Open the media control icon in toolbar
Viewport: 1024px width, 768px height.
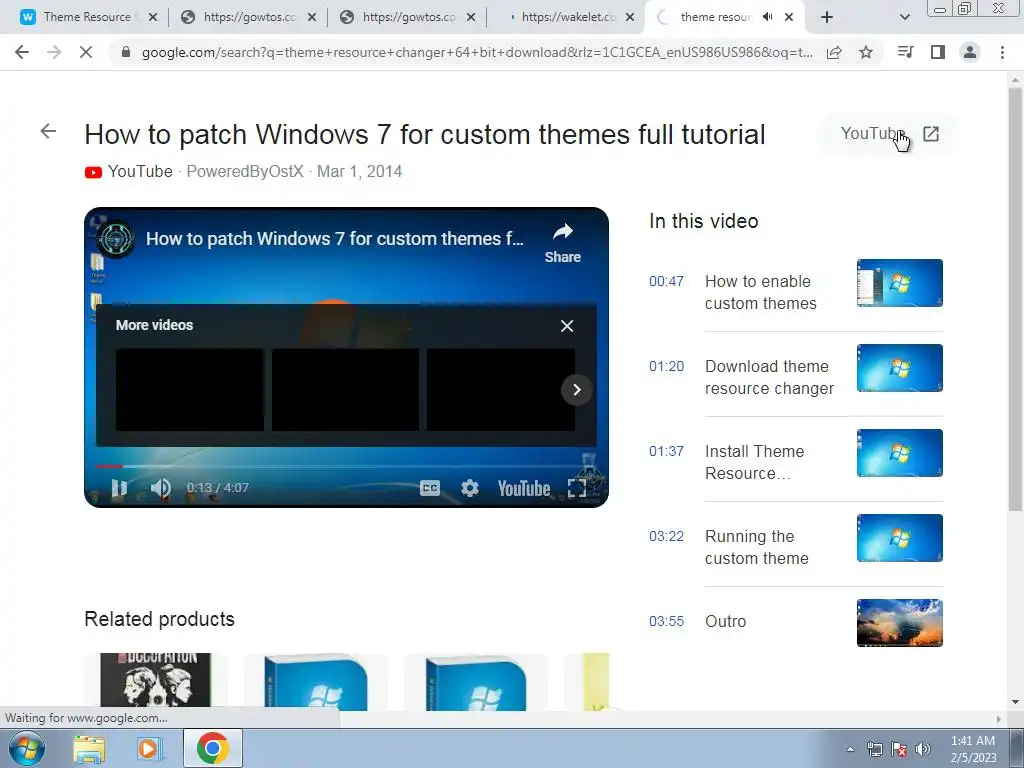pyautogui.click(x=905, y=52)
